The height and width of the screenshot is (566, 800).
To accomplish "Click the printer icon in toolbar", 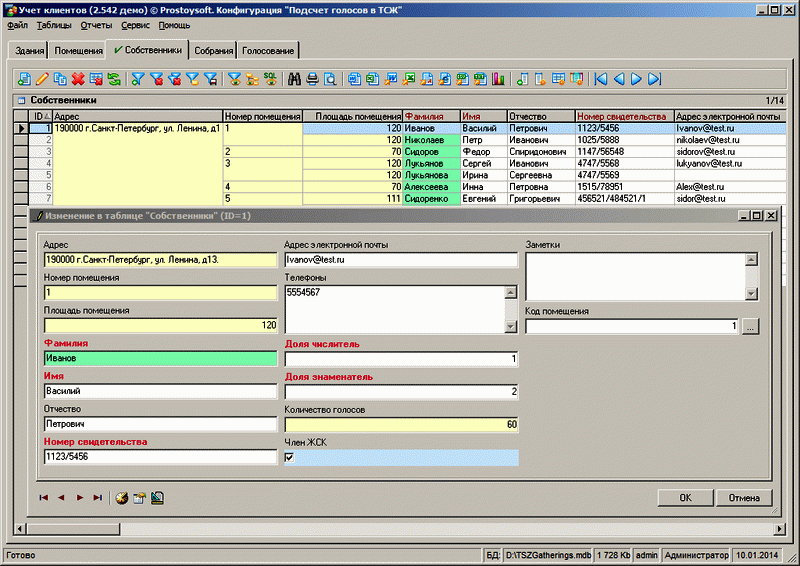I will (312, 79).
